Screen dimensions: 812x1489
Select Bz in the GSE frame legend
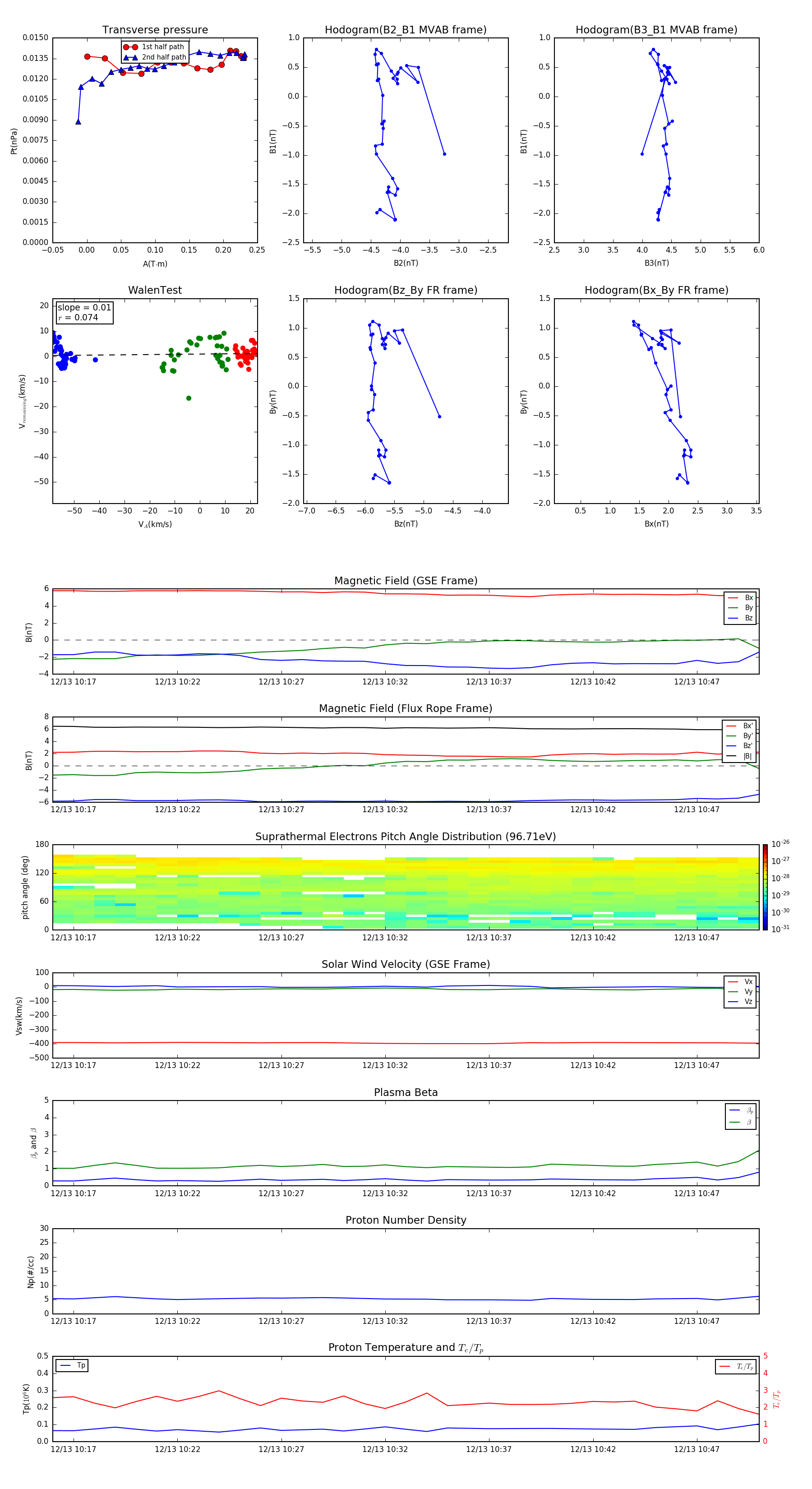(740, 618)
